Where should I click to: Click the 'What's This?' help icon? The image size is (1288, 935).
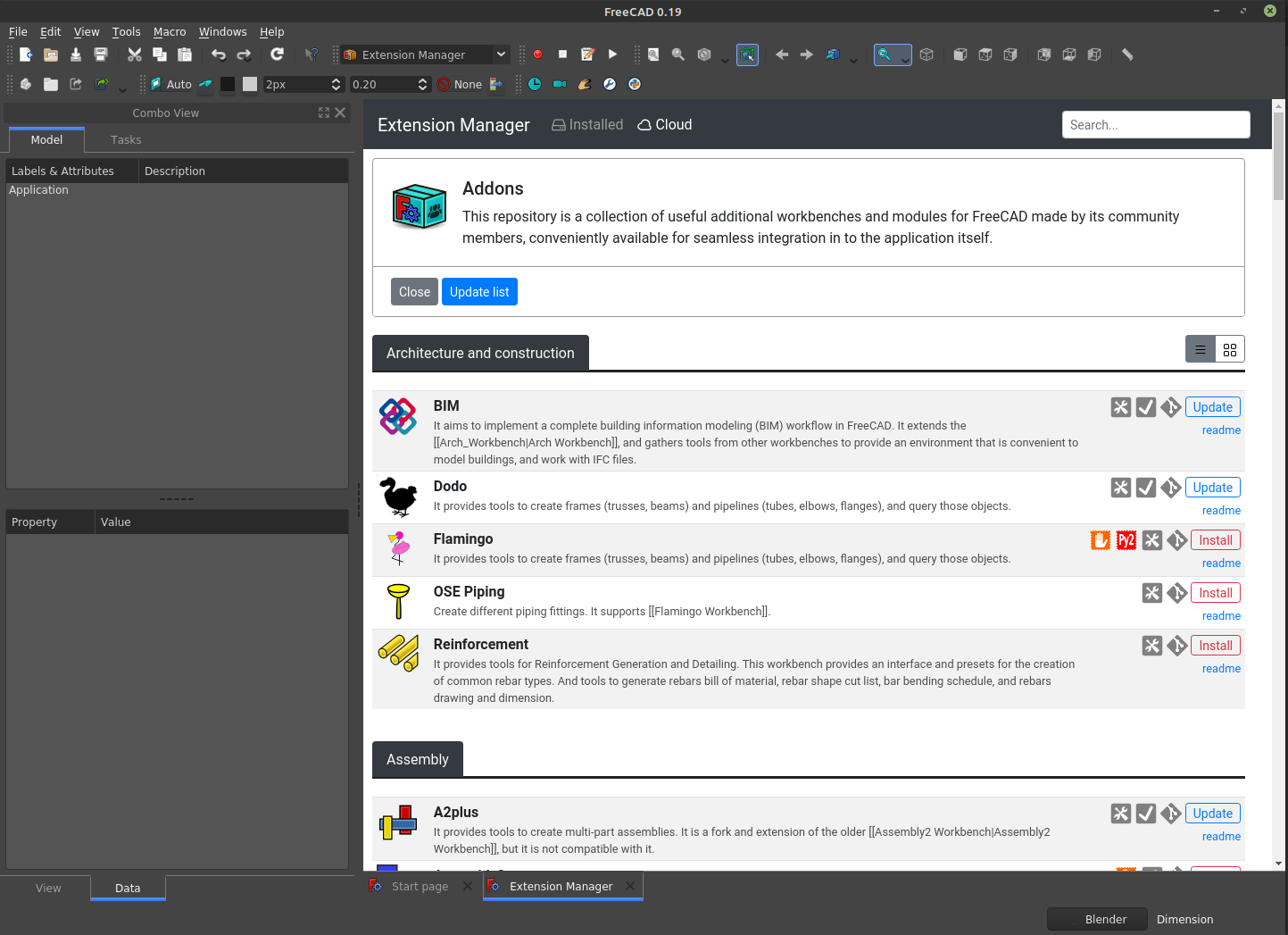(x=312, y=54)
